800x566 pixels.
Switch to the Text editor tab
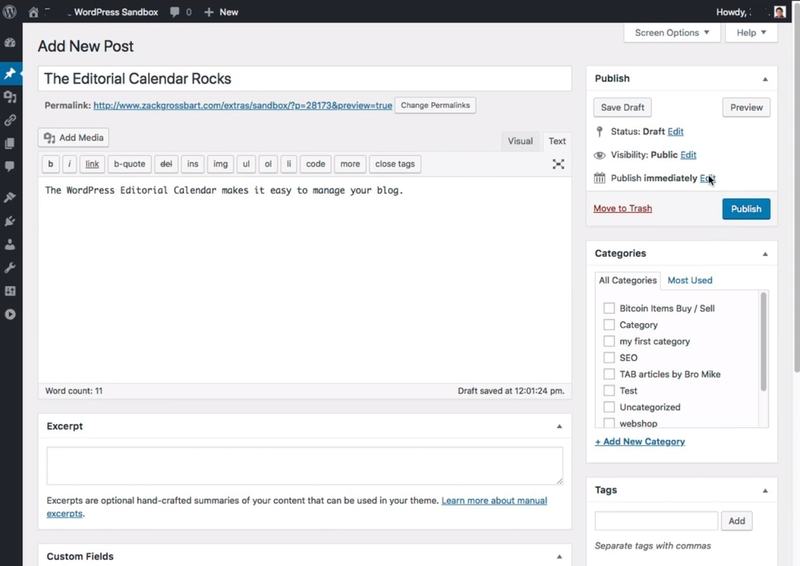tap(557, 141)
